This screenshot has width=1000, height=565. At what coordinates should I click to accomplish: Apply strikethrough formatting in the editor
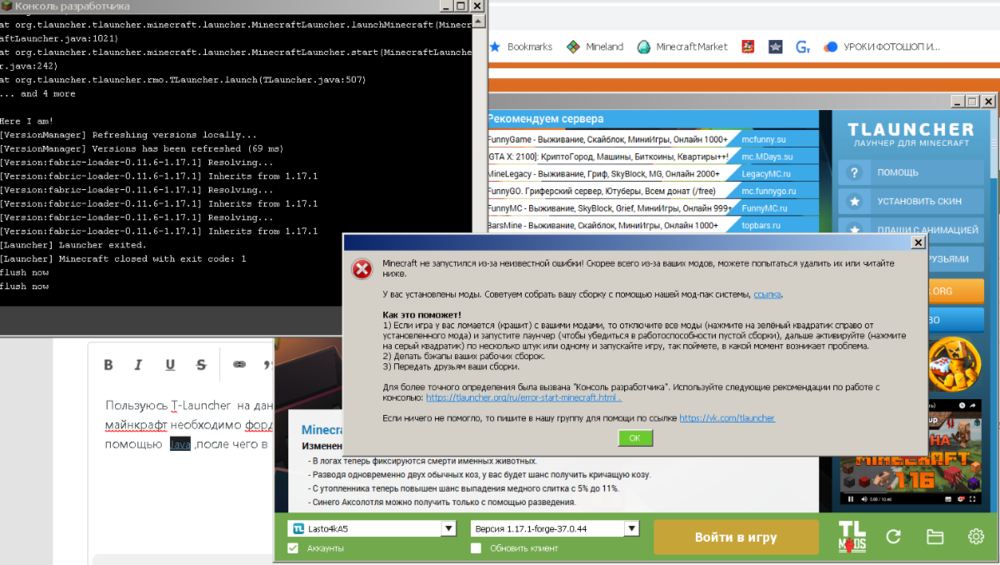pos(201,365)
